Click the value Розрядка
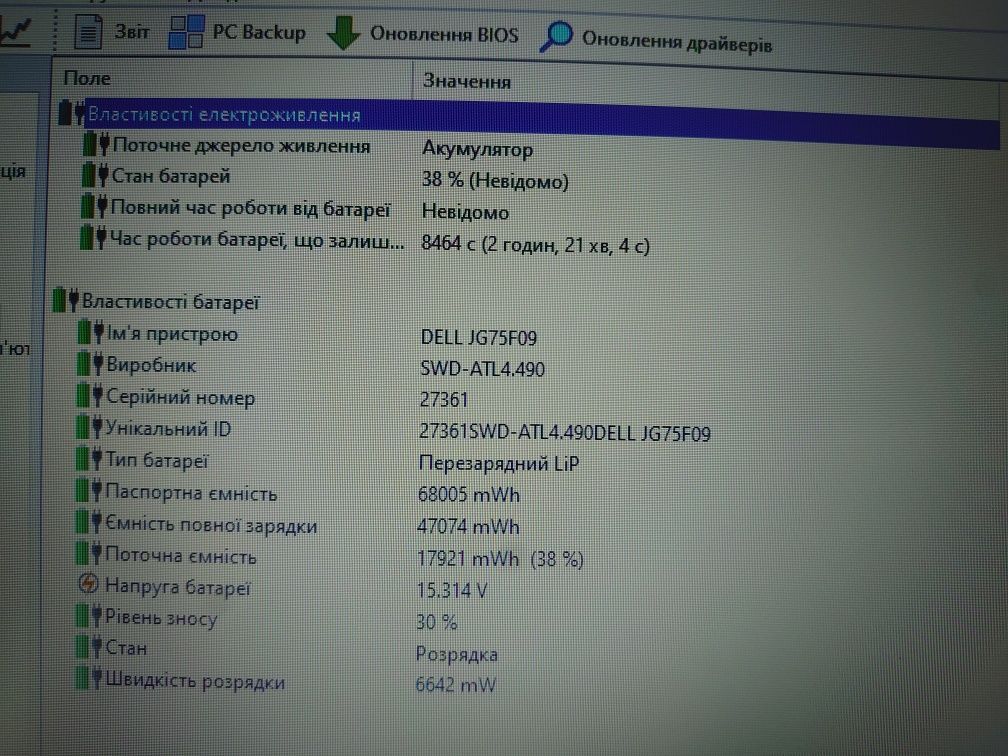The image size is (1008, 756). coord(456,654)
